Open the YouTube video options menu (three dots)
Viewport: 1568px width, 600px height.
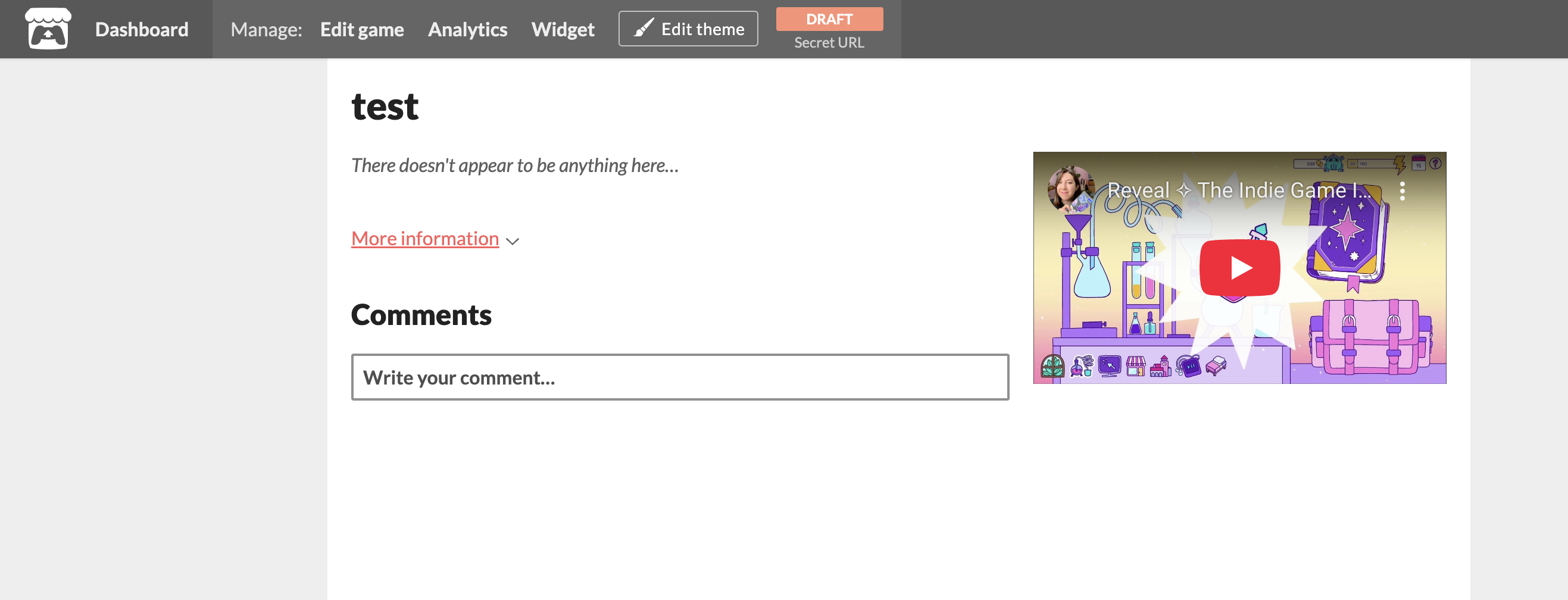coord(1402,191)
